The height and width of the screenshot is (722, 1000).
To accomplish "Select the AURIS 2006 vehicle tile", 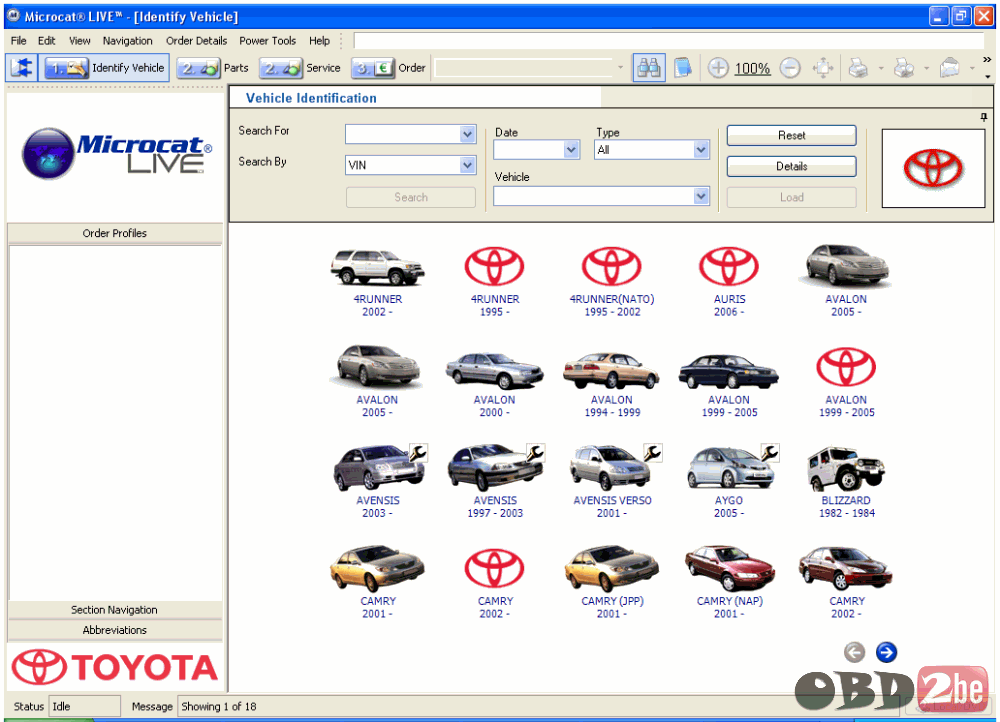I will (x=729, y=282).
